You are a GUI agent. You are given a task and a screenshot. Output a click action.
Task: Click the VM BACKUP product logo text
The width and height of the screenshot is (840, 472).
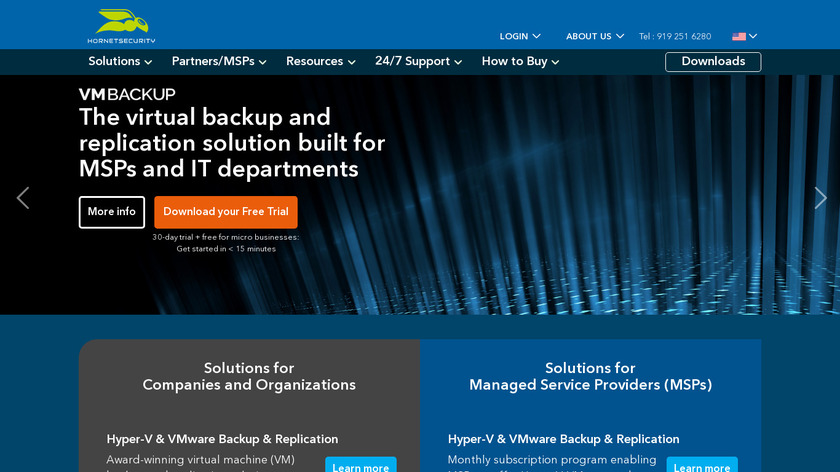(x=127, y=94)
